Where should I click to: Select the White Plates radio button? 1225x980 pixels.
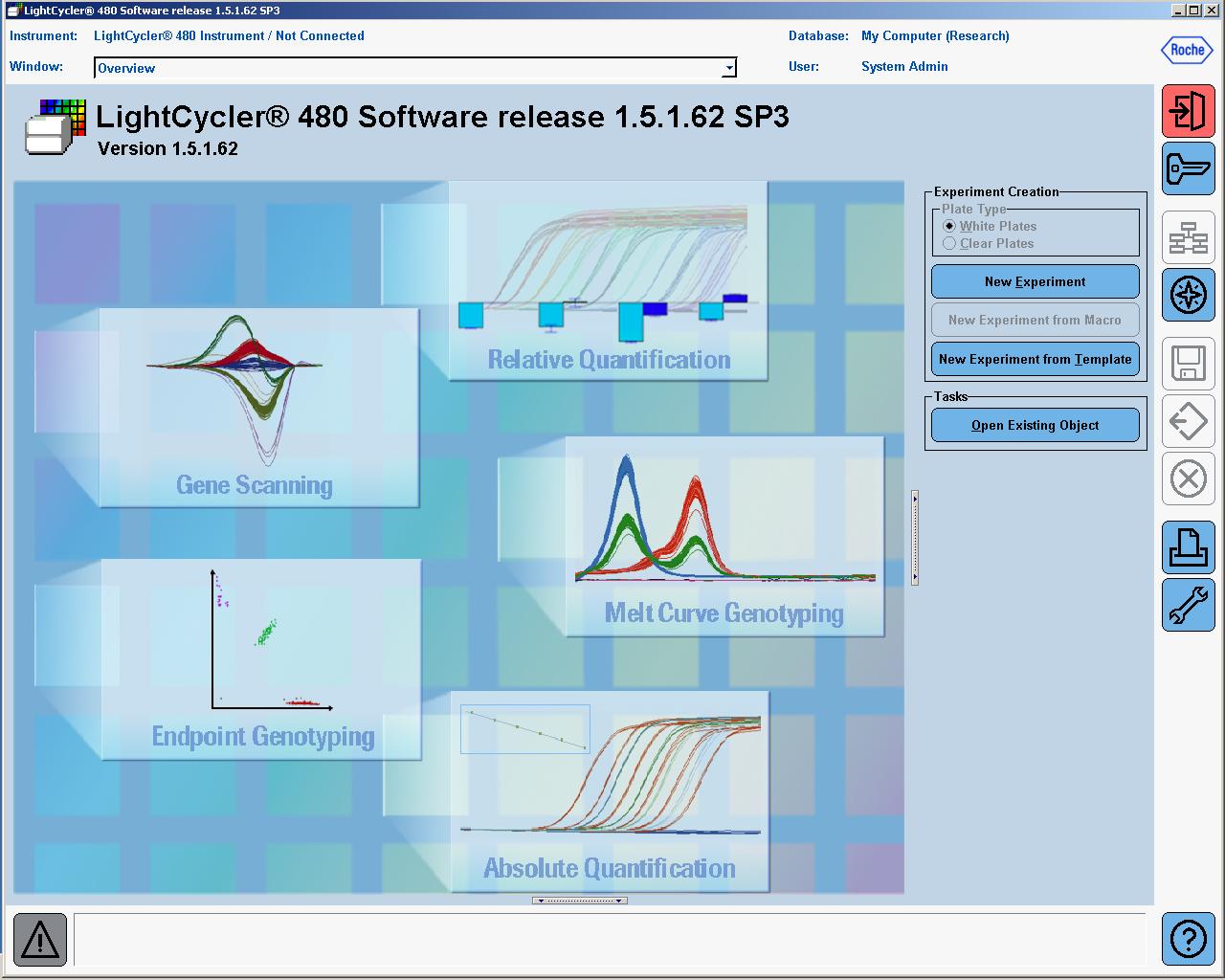point(949,226)
